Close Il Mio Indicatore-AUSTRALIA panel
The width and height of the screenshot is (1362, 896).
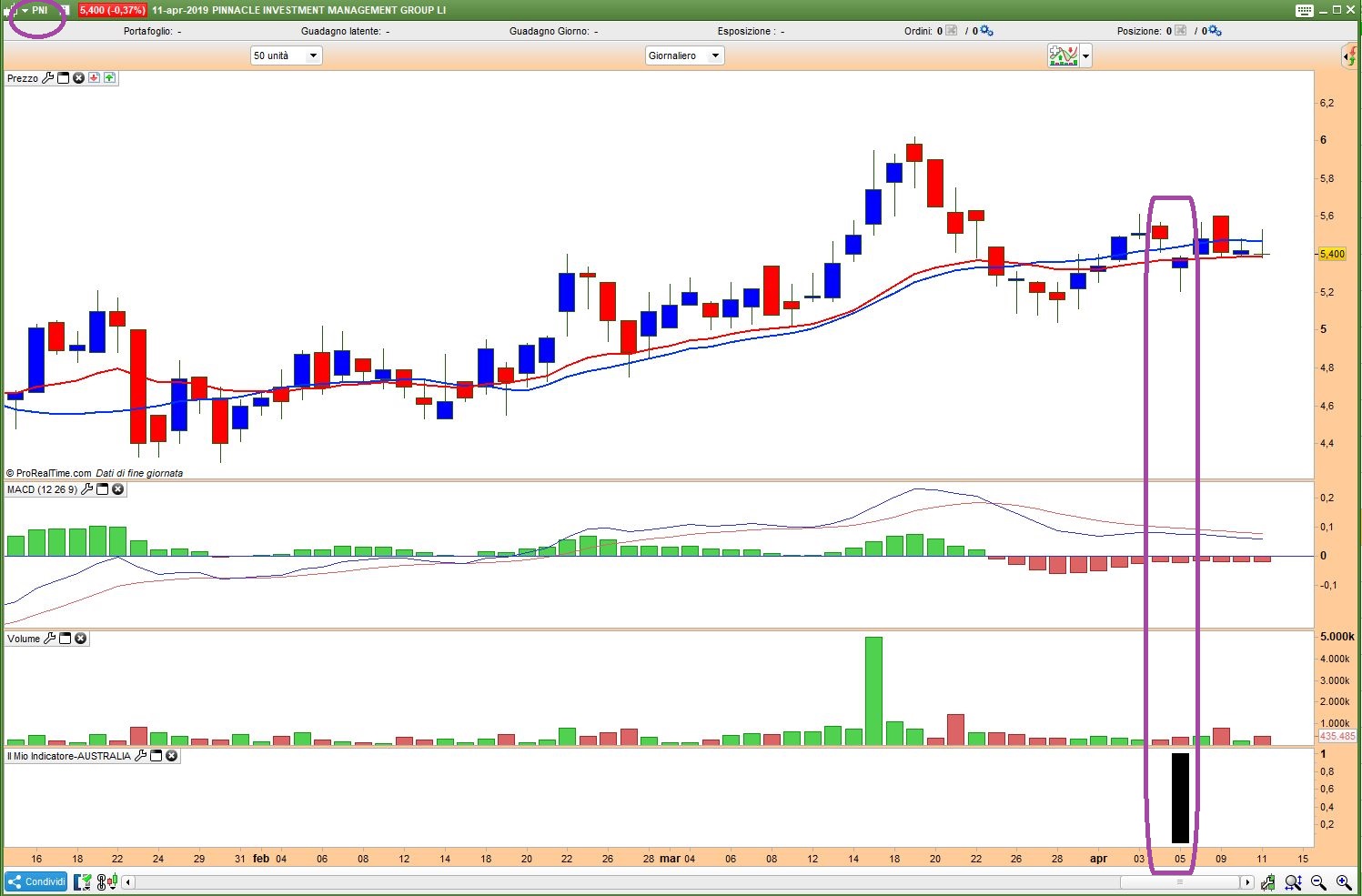171,756
